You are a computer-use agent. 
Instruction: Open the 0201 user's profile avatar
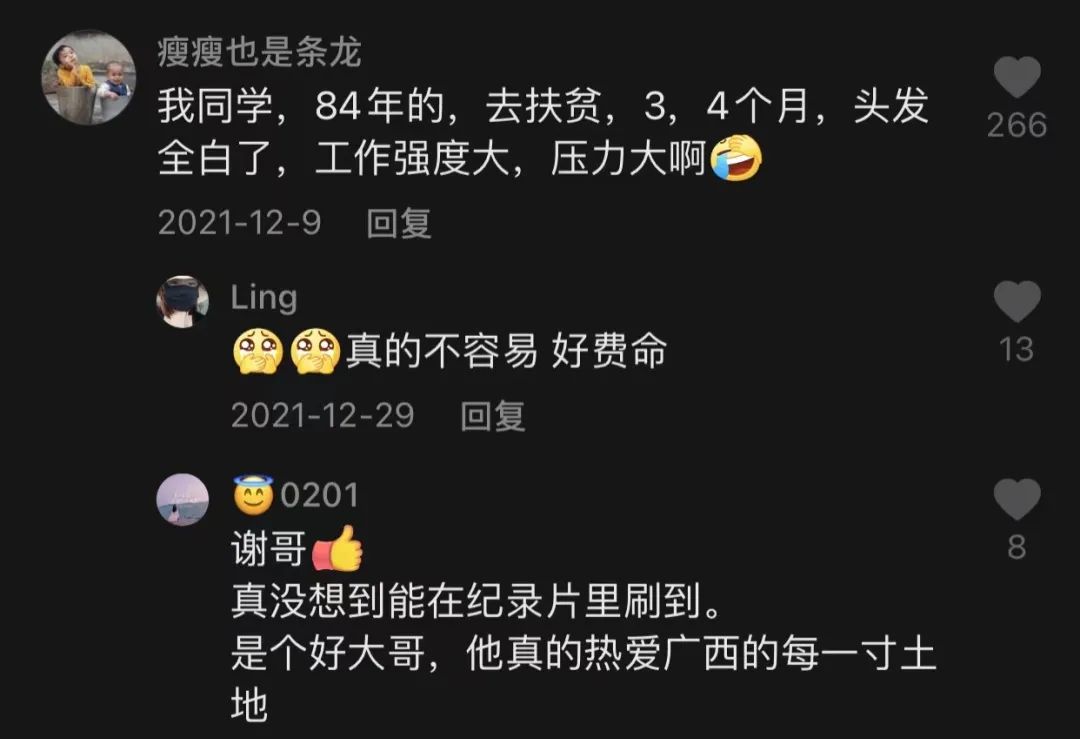click(183, 499)
